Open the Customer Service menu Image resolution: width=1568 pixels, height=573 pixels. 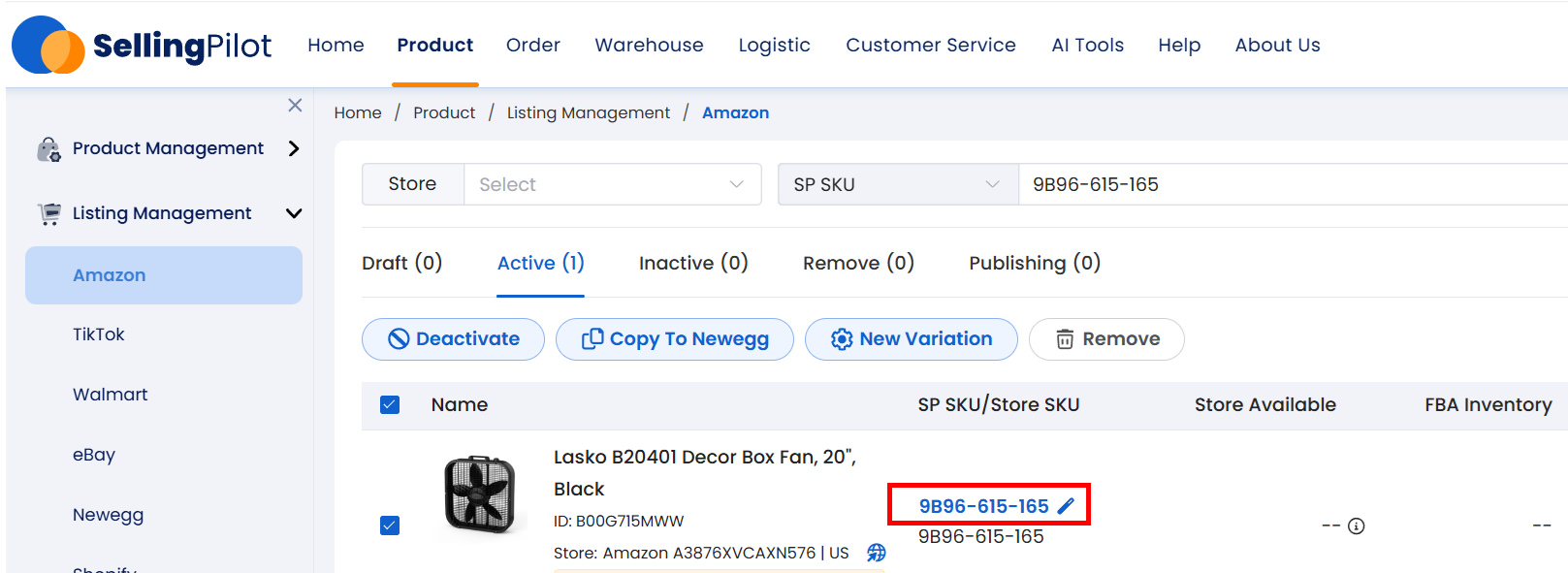pos(931,45)
